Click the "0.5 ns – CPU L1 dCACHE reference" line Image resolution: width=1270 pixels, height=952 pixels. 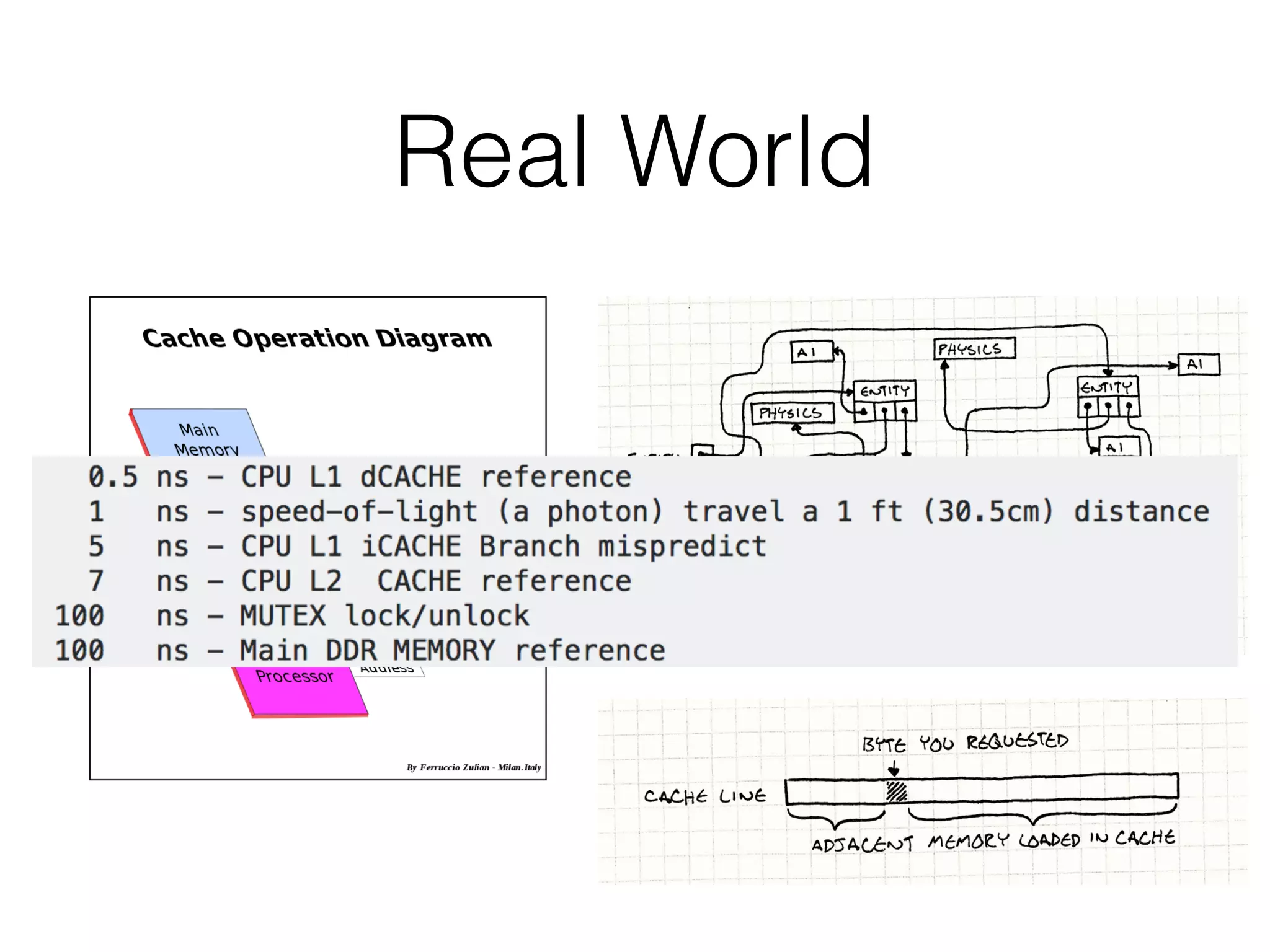pyautogui.click(x=359, y=477)
